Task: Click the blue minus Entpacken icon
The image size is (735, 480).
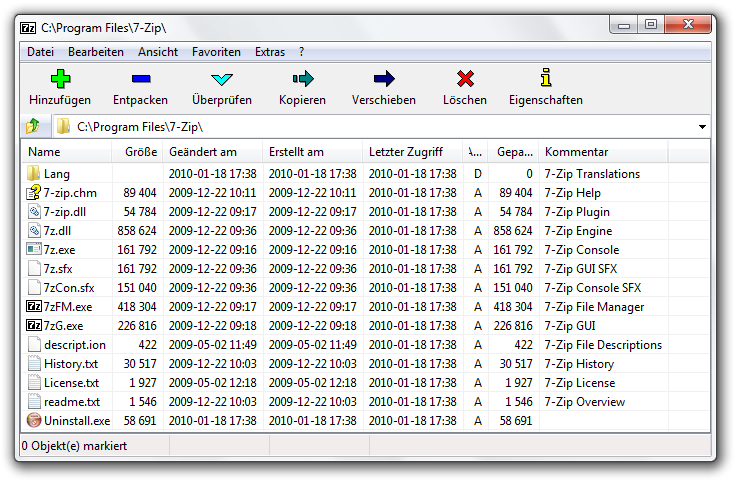Action: click(141, 79)
